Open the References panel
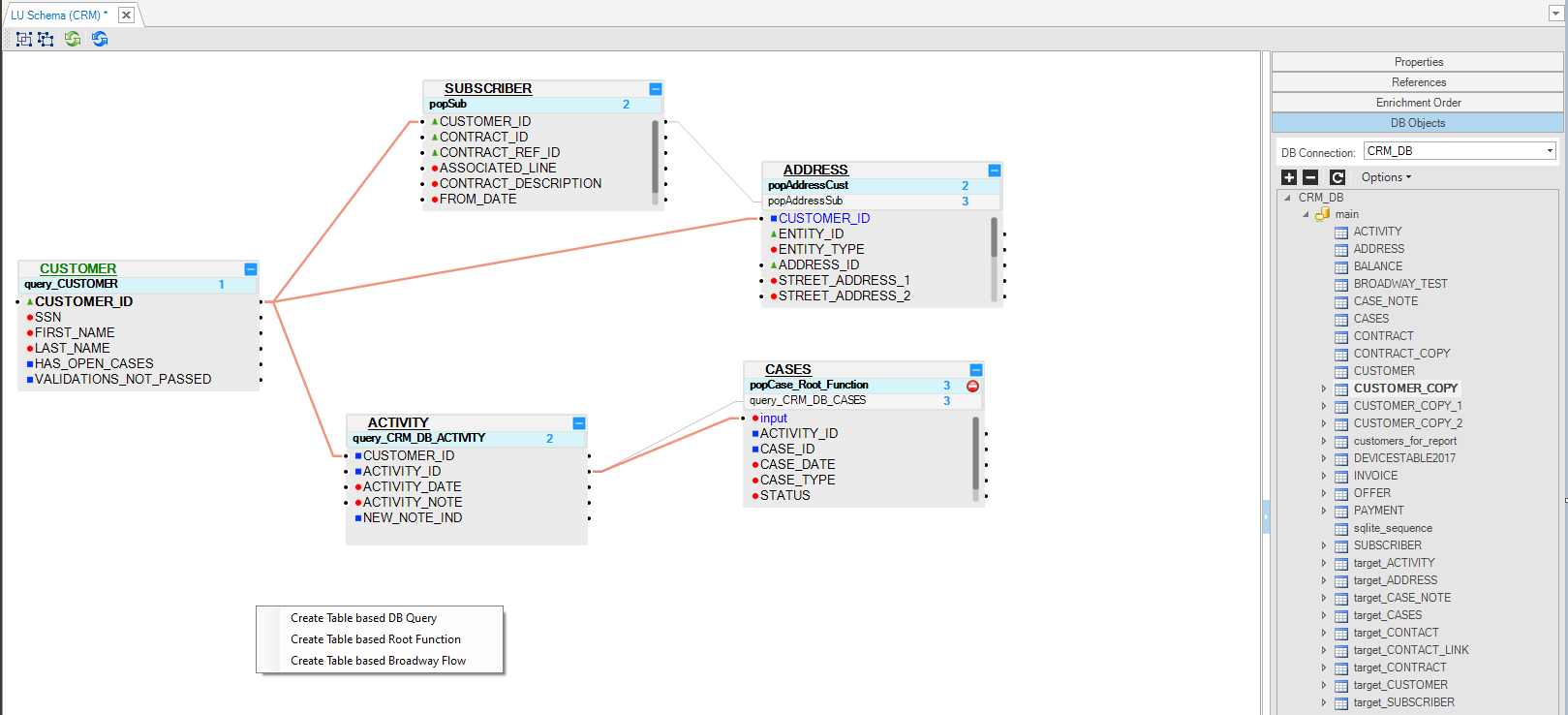 (x=1418, y=82)
